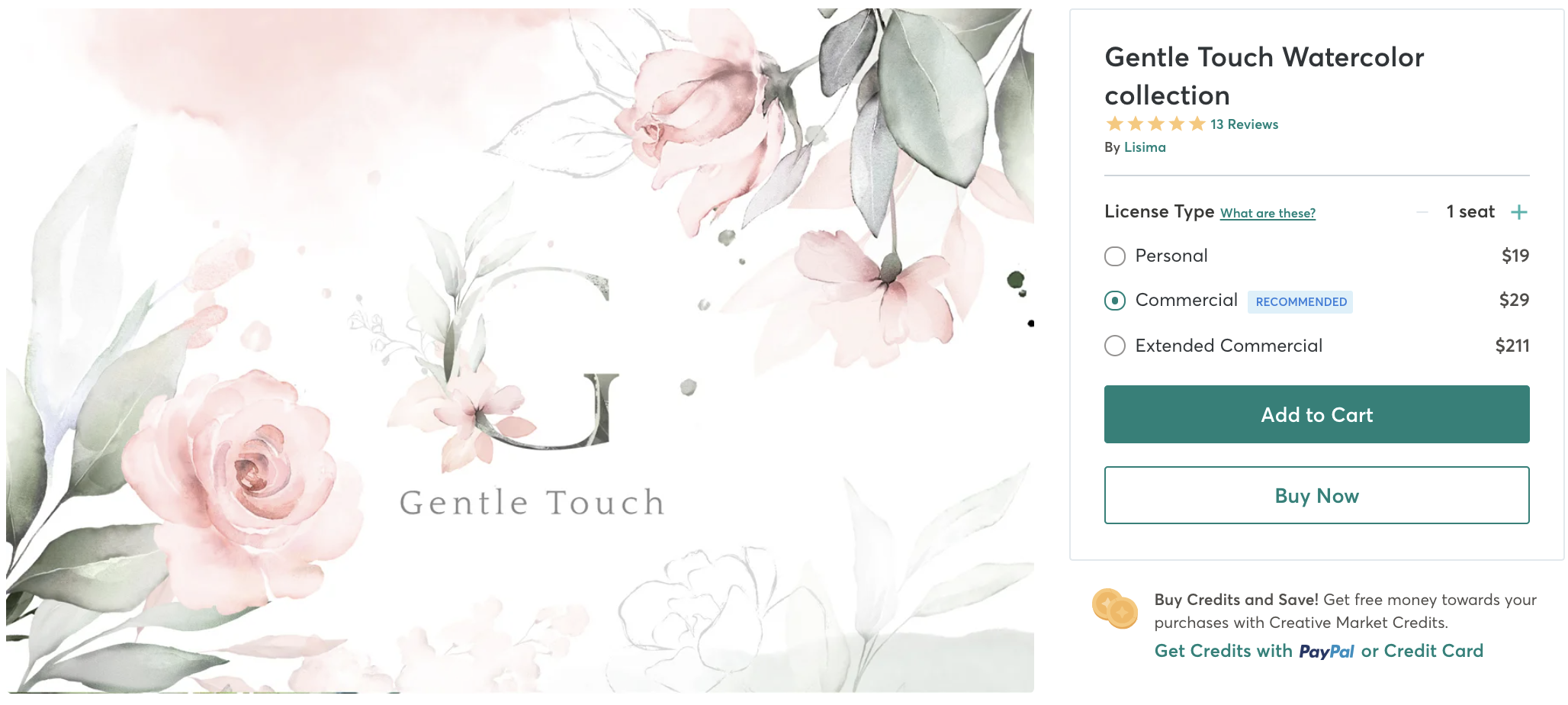Get Credits with PayPal link
Viewport: 1568px width, 705px height.
(x=1254, y=651)
